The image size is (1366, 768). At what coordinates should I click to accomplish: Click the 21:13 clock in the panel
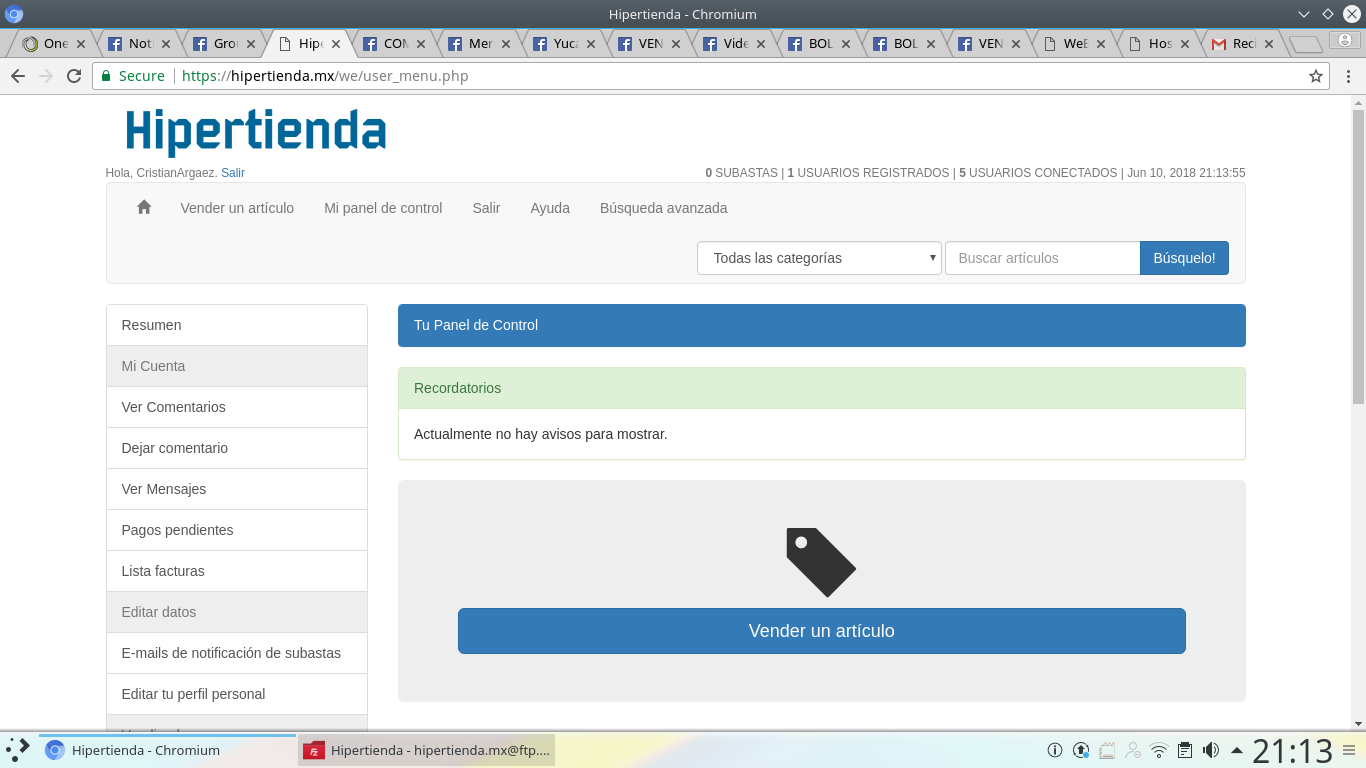(x=1293, y=750)
